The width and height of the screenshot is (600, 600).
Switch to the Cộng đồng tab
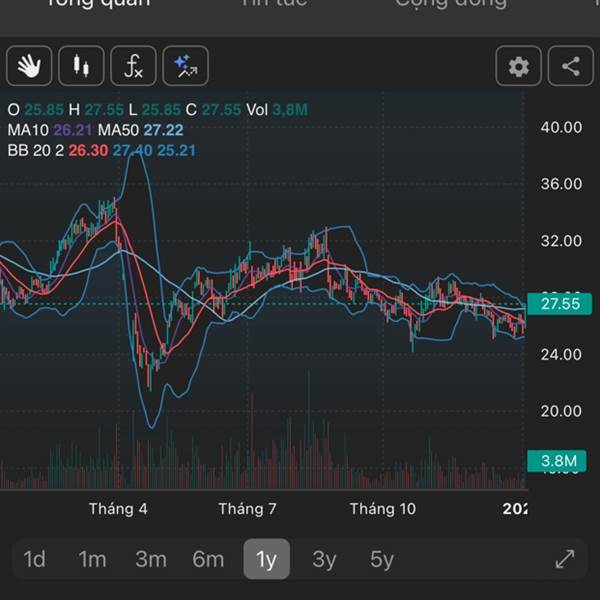[x=451, y=3]
